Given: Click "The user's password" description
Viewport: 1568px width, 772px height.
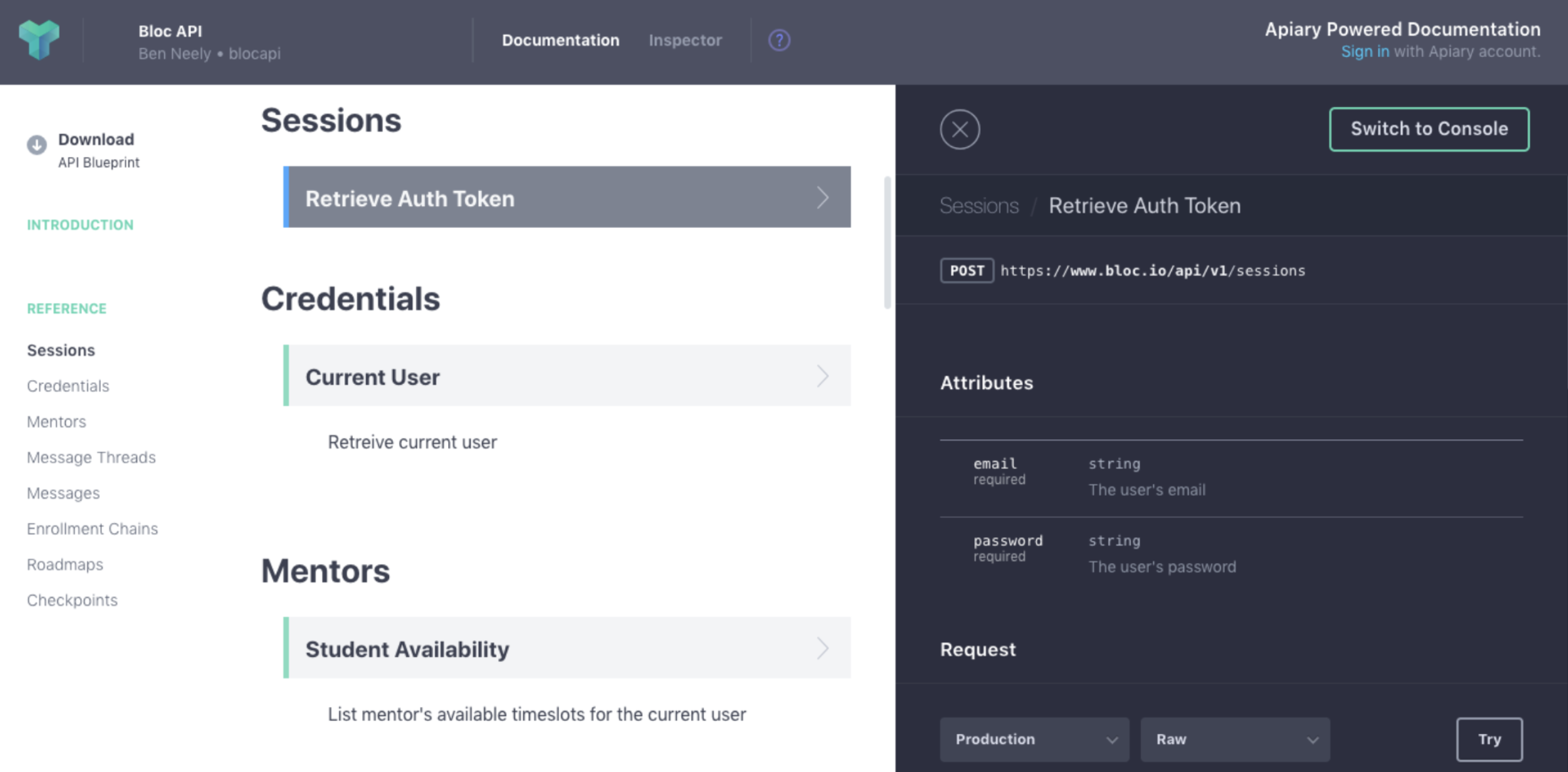Looking at the screenshot, I should tap(1162, 567).
